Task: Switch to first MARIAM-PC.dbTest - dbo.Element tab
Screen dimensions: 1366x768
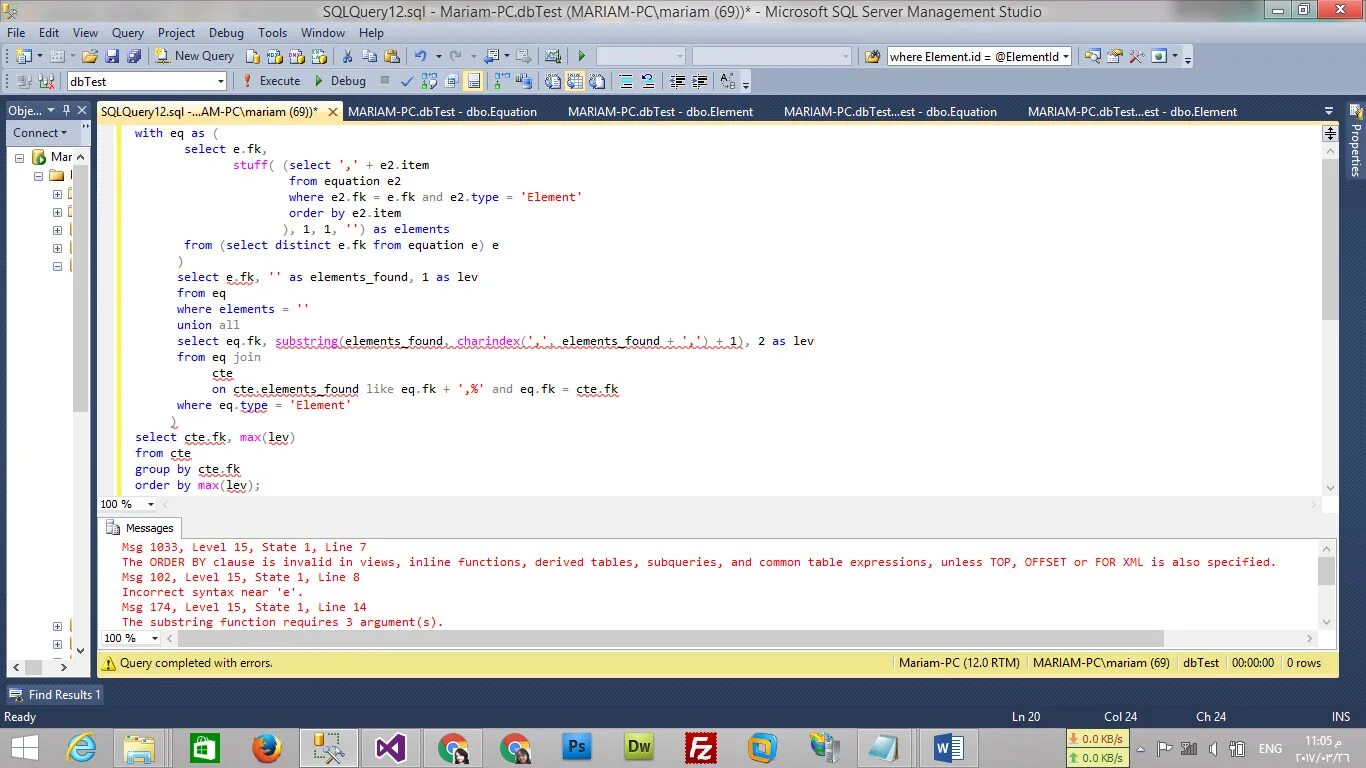Action: point(660,112)
